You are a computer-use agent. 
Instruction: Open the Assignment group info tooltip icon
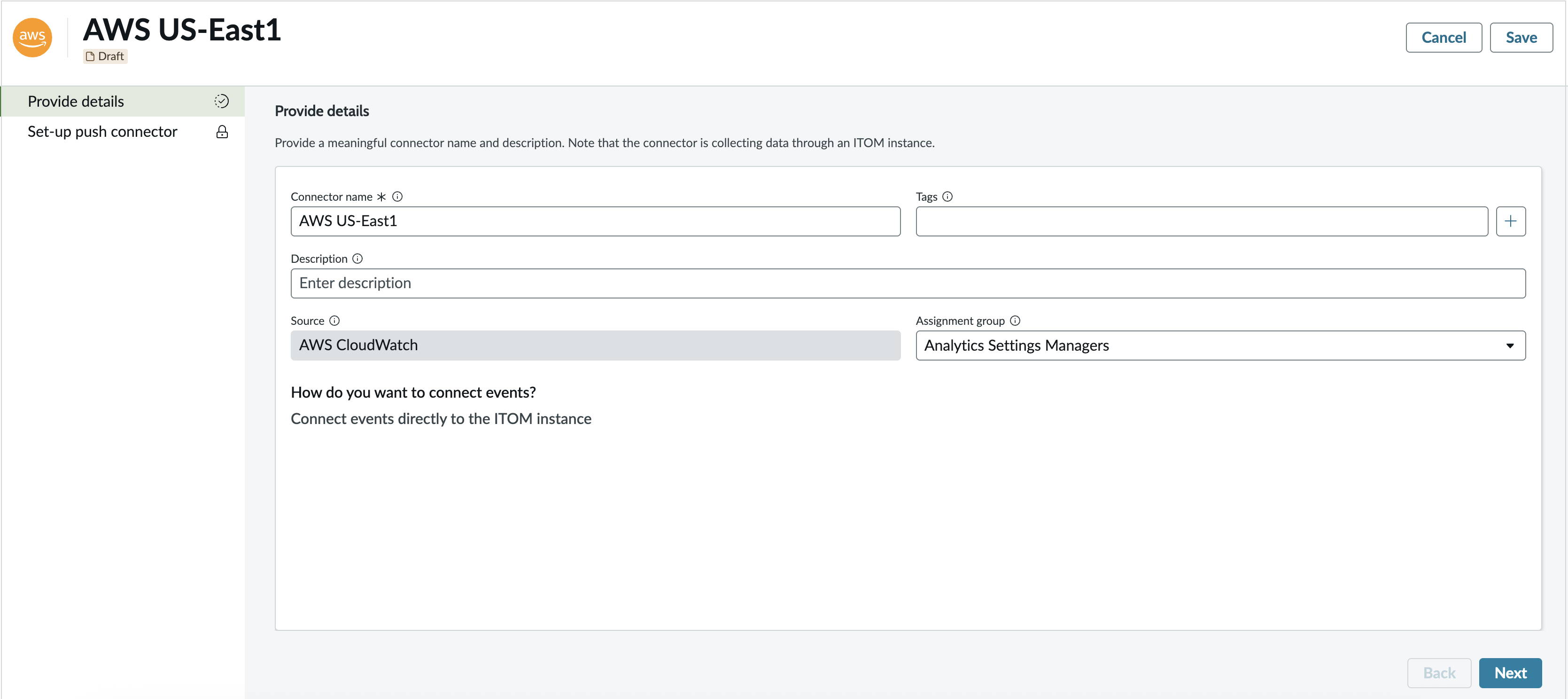pyautogui.click(x=1015, y=321)
